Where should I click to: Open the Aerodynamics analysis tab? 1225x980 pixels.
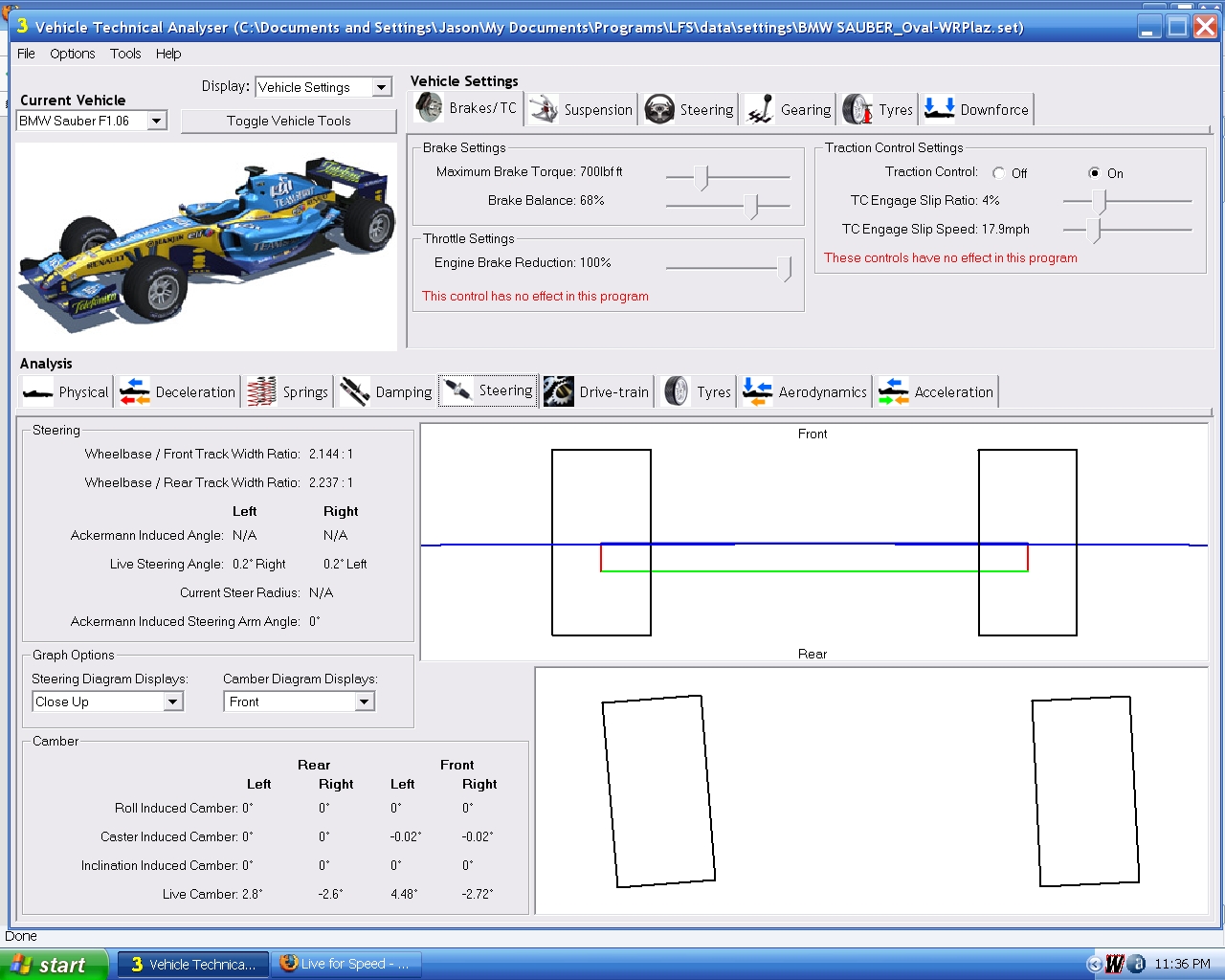click(805, 392)
